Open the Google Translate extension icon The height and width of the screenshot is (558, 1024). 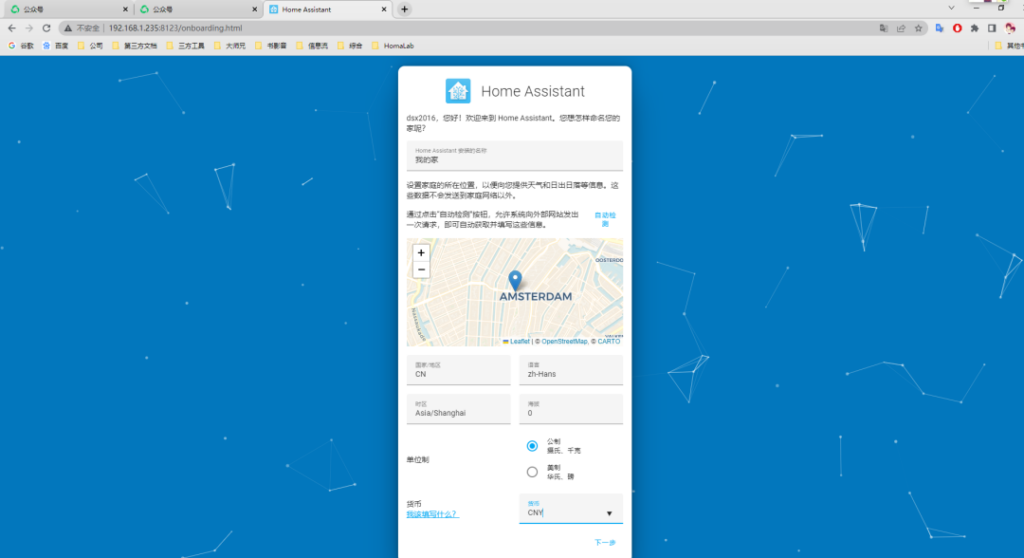click(x=939, y=28)
